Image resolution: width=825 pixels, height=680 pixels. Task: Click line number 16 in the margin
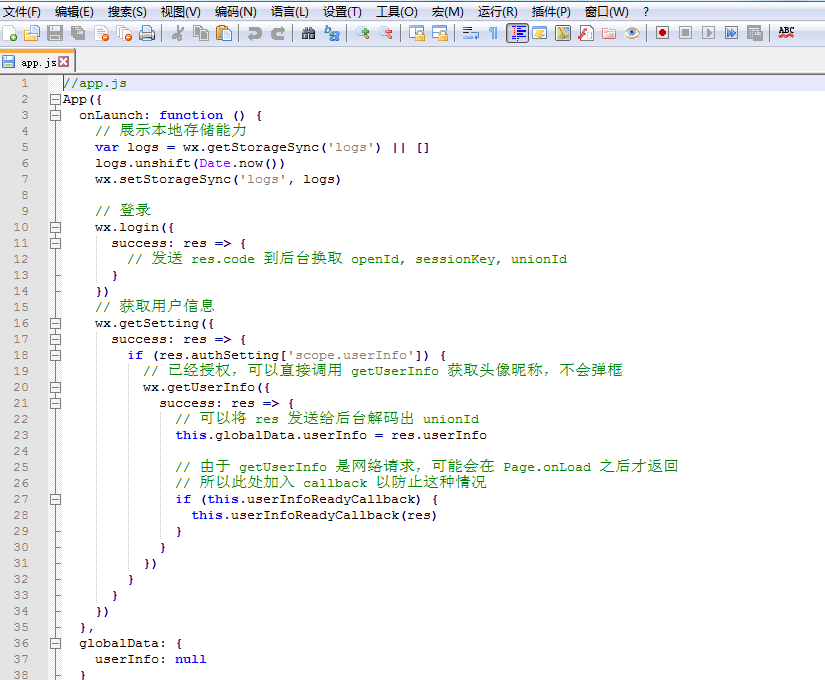pos(22,323)
